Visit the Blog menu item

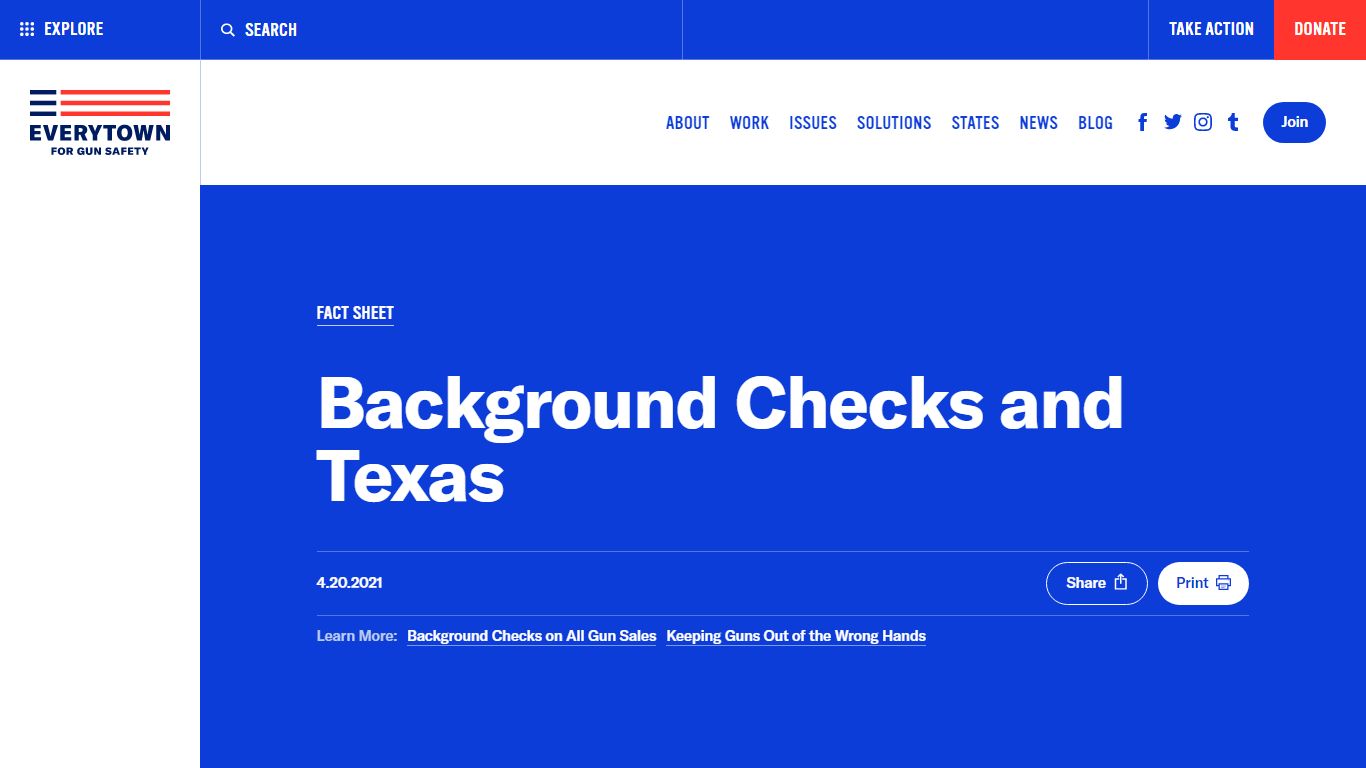(x=1095, y=123)
